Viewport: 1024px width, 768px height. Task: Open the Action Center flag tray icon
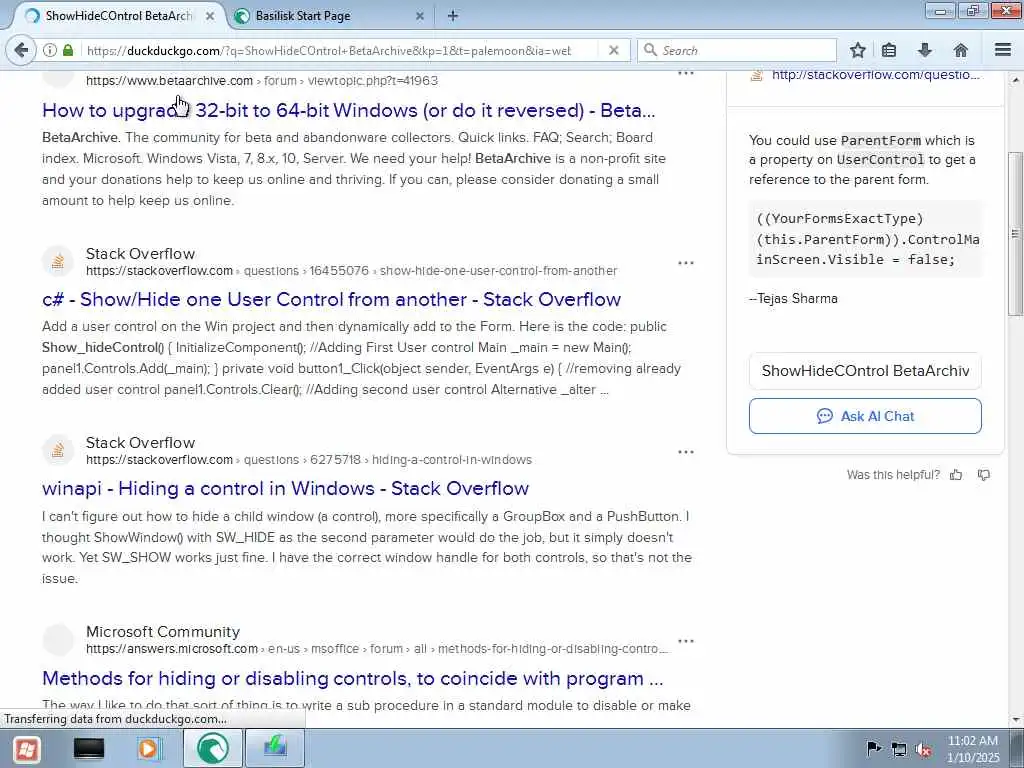(x=873, y=748)
